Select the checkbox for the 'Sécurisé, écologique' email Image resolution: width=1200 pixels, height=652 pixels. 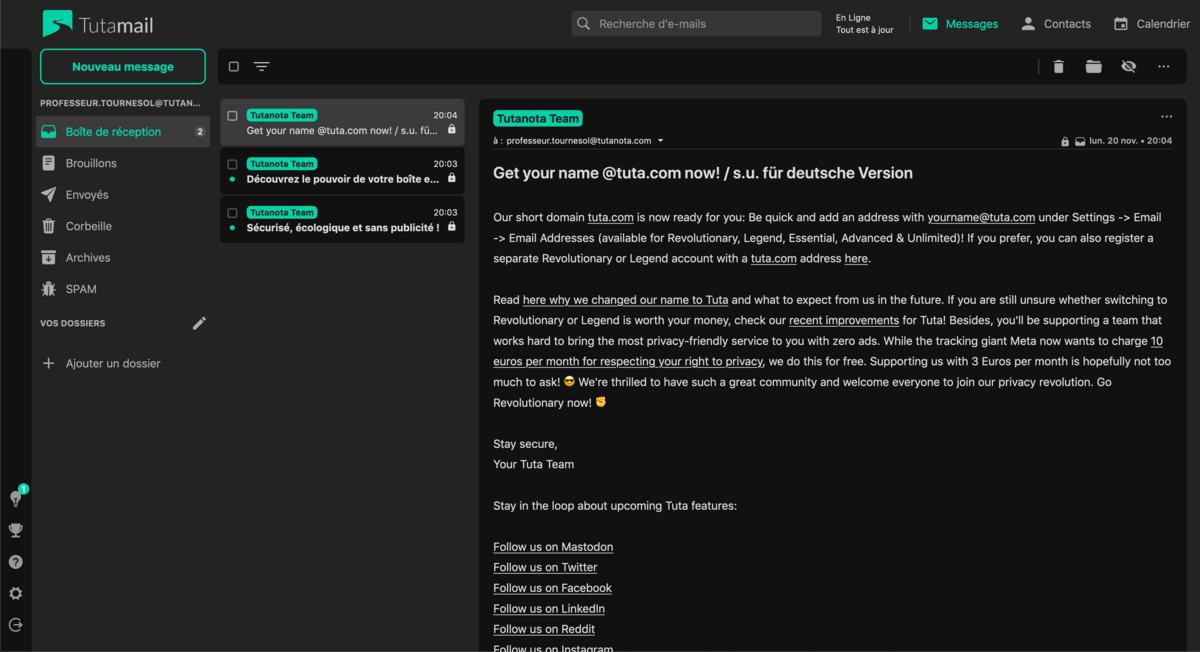[233, 213]
